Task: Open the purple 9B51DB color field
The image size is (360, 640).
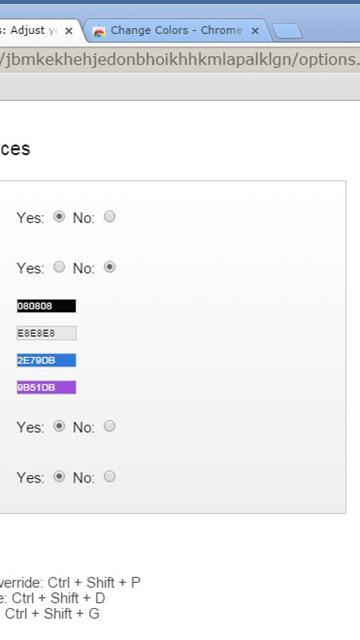Action: [x=47, y=387]
